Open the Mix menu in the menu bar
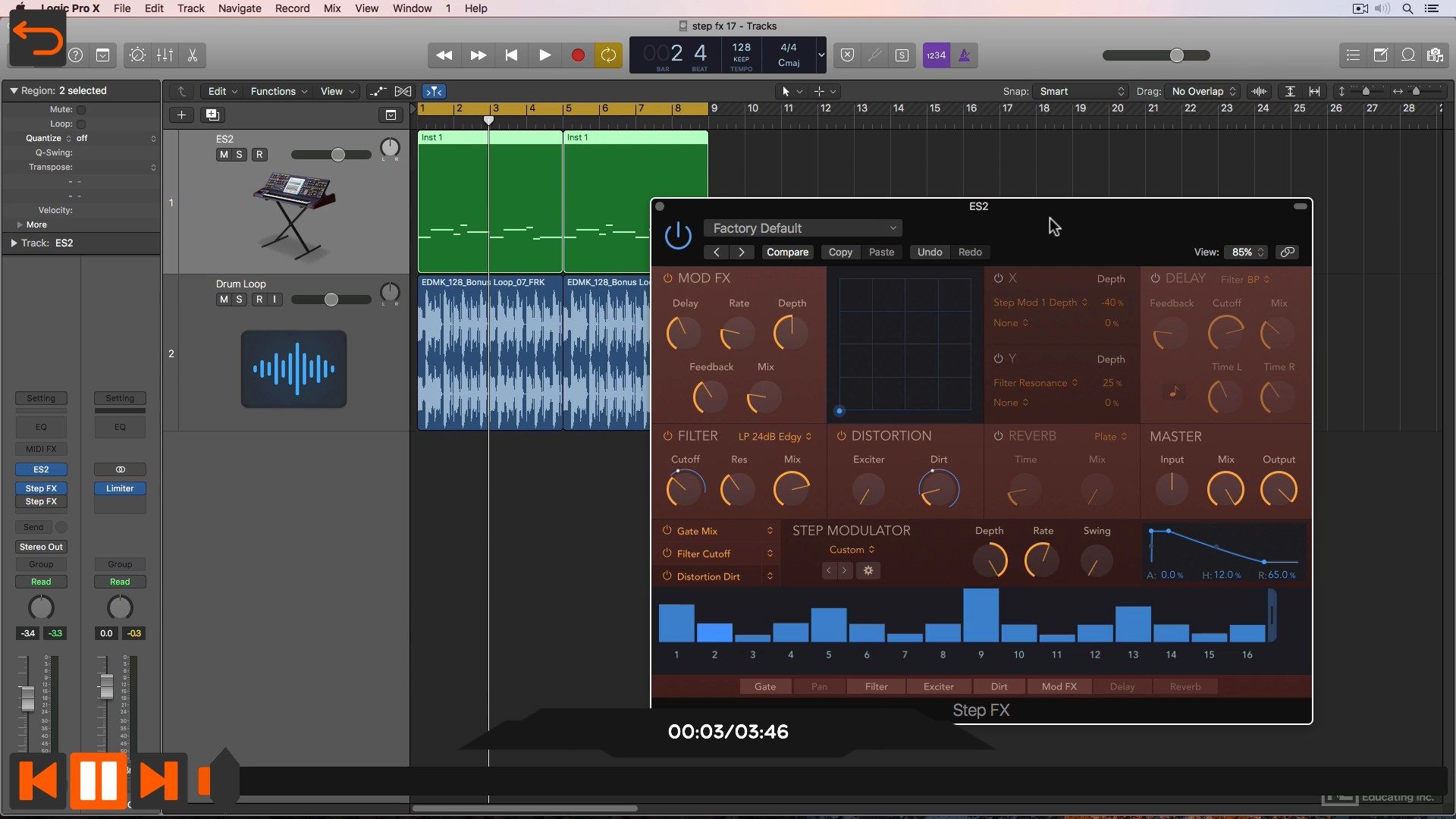 click(332, 8)
